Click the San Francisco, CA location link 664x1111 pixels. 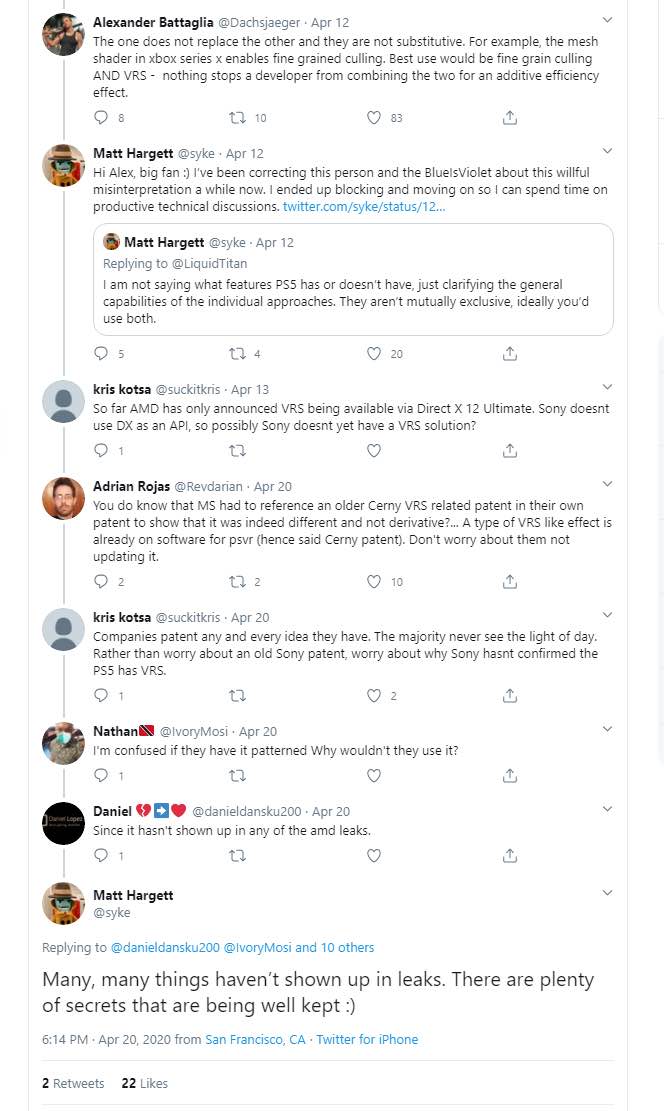[x=255, y=1039]
